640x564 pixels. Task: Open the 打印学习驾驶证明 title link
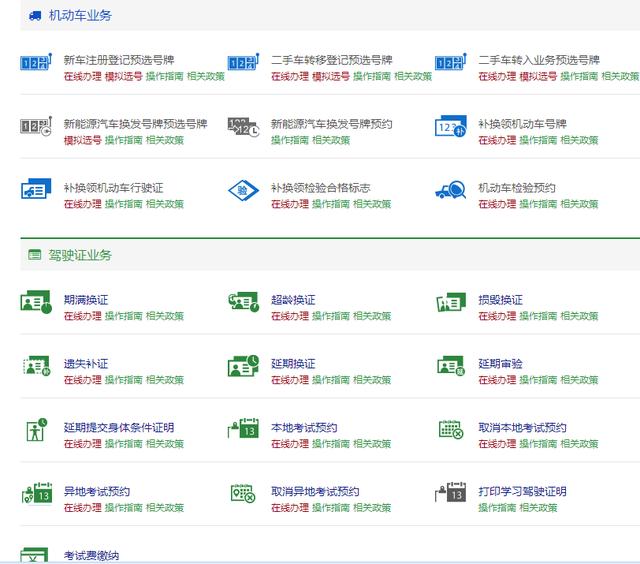tap(522, 491)
